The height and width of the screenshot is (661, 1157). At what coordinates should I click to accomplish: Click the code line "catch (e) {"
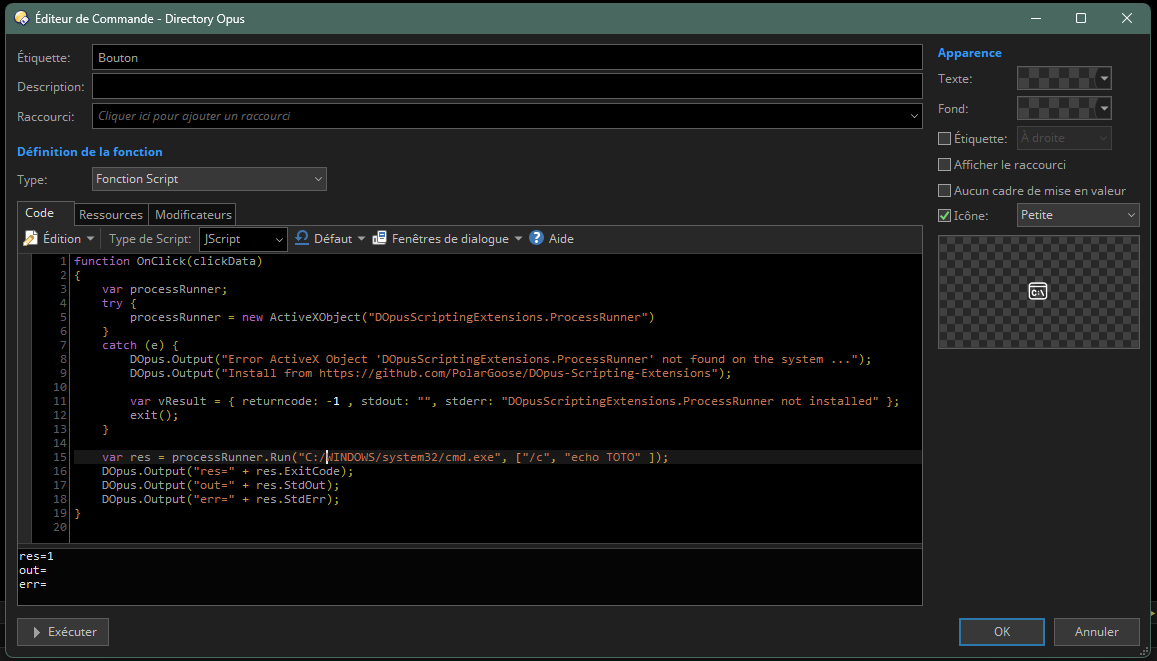pyautogui.click(x=140, y=345)
